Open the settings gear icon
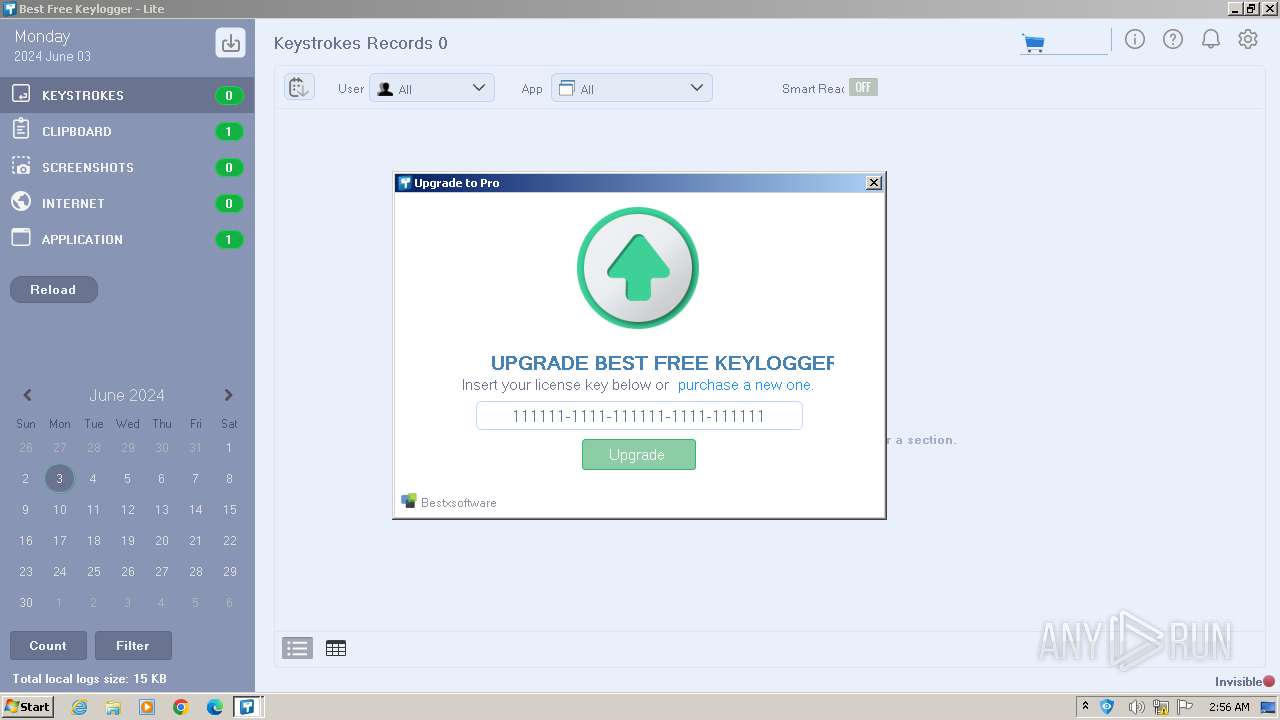Viewport: 1280px width, 720px height. (x=1248, y=39)
